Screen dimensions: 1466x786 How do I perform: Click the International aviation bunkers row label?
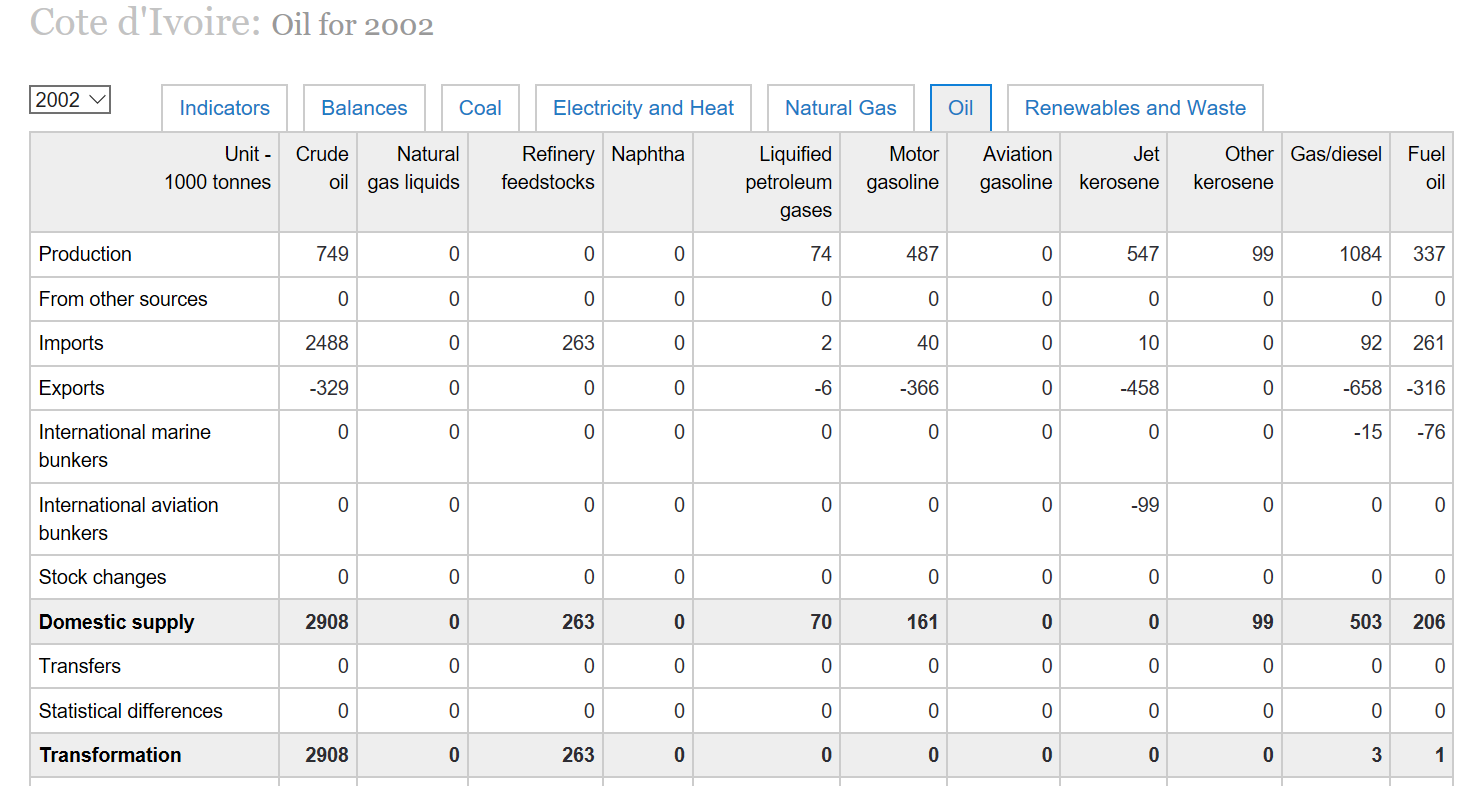tap(128, 518)
